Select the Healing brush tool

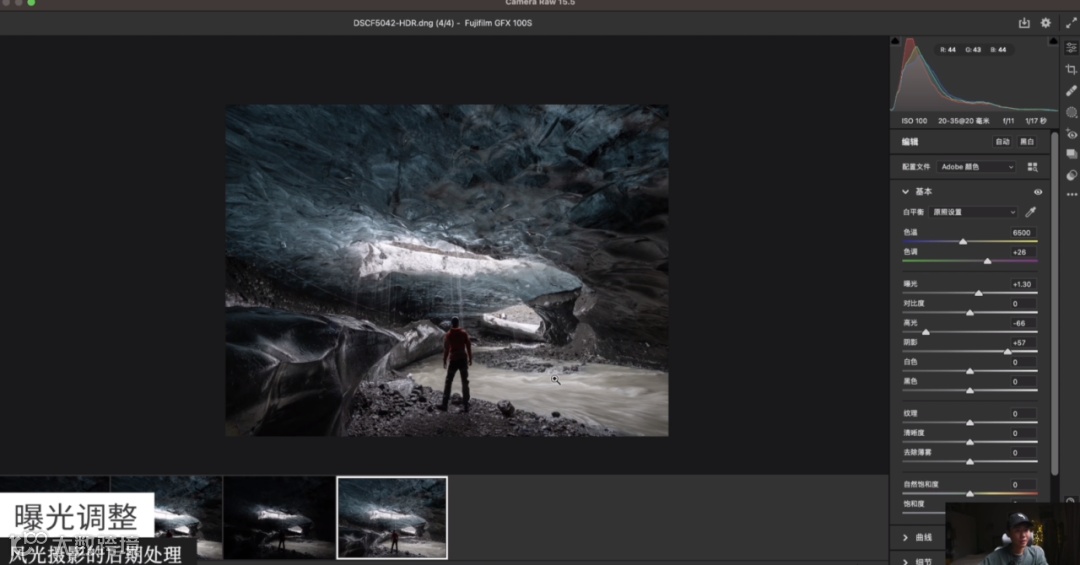(1071, 91)
